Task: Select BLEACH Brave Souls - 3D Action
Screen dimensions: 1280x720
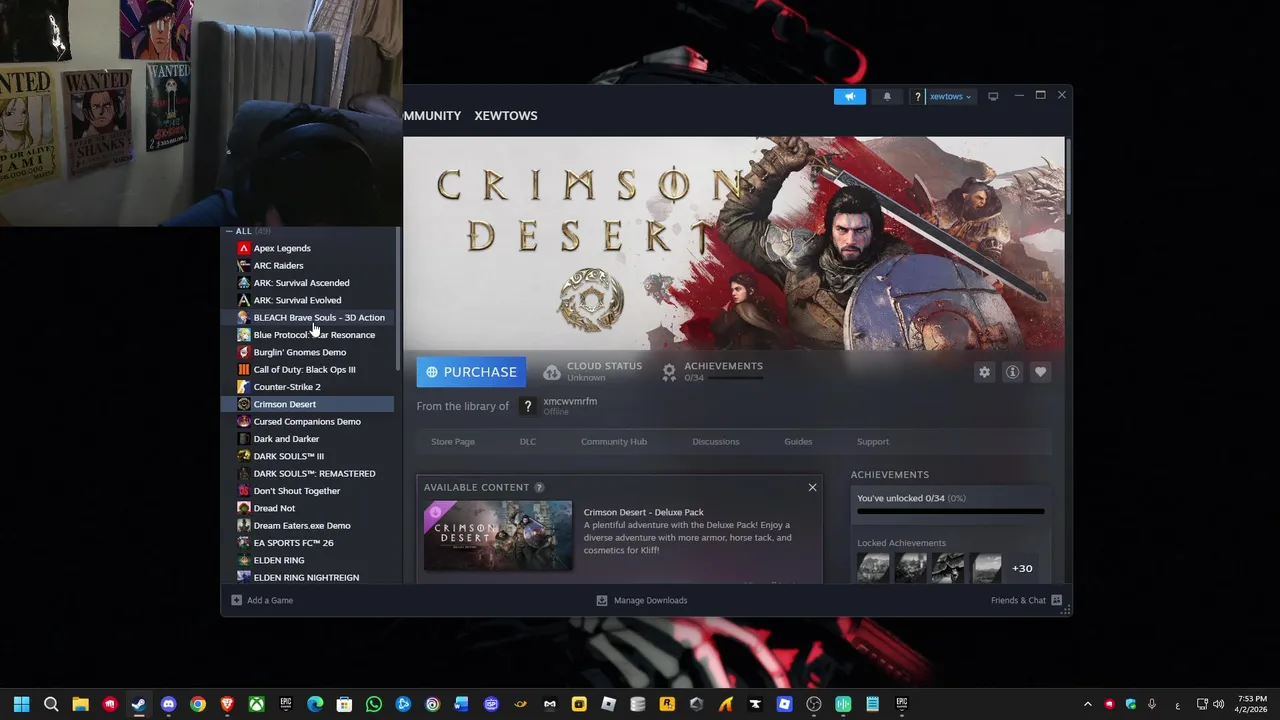Action: 308,317
